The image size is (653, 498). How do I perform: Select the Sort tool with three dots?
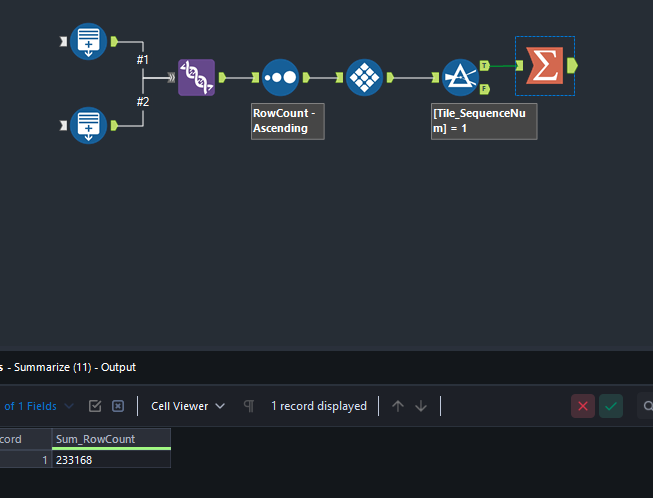[280, 77]
